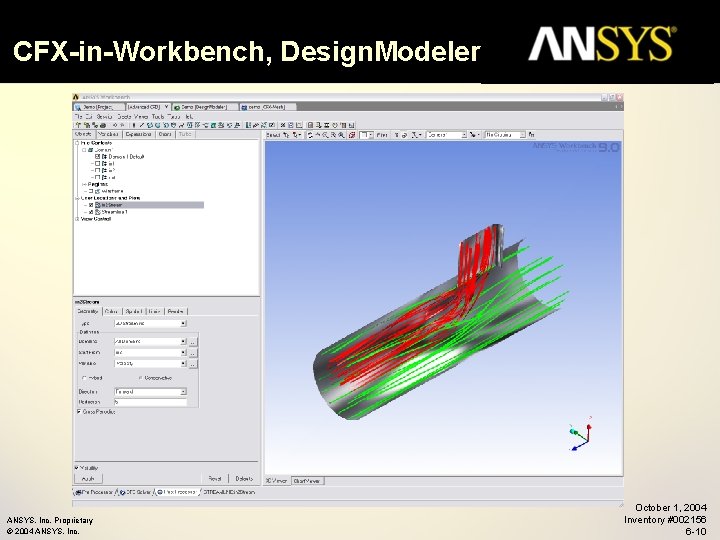
Task: Select the create Point tool icon
Action: click(x=134, y=125)
